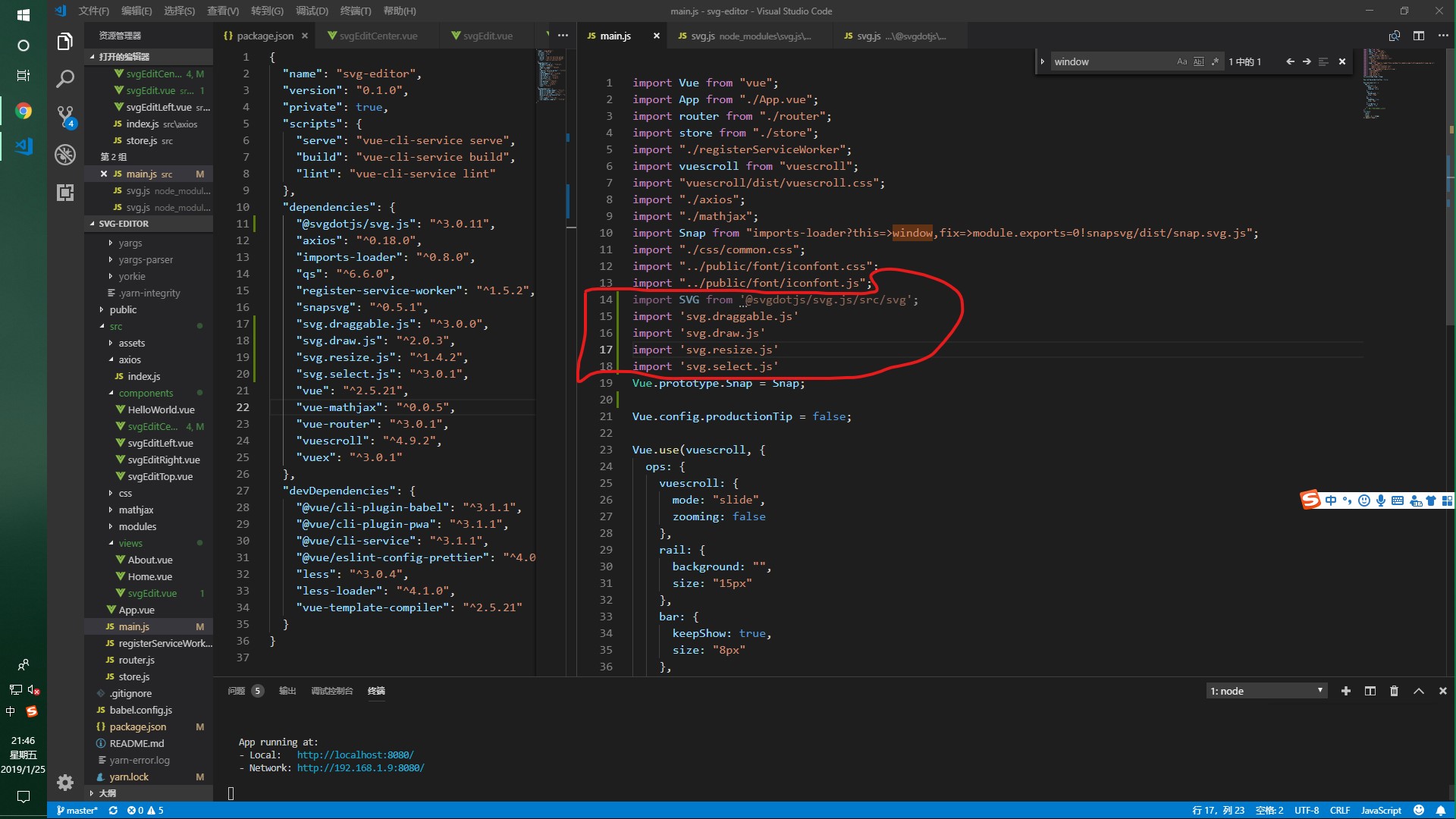Open the Search view in activity bar
The height and width of the screenshot is (819, 1456).
pos(65,78)
